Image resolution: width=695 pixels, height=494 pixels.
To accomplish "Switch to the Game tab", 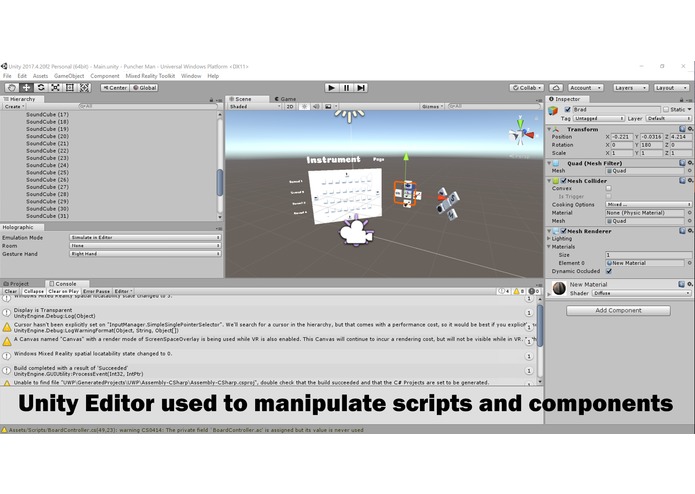I will [x=285, y=99].
